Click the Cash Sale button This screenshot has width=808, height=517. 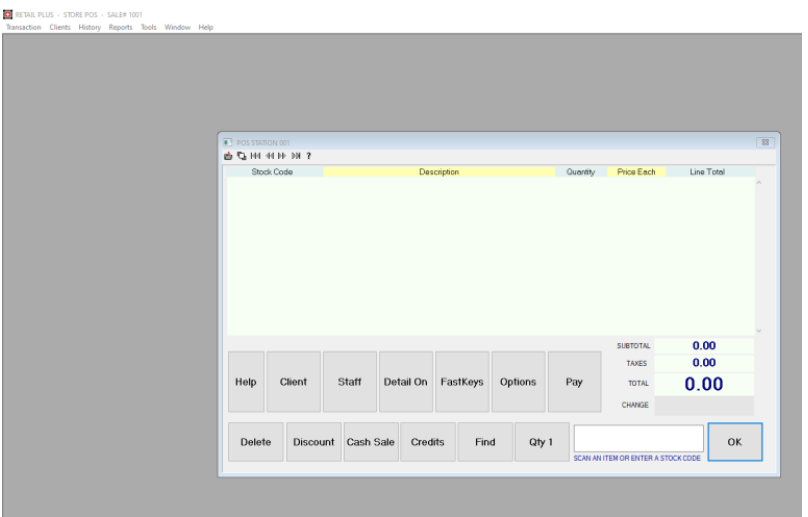tap(370, 442)
